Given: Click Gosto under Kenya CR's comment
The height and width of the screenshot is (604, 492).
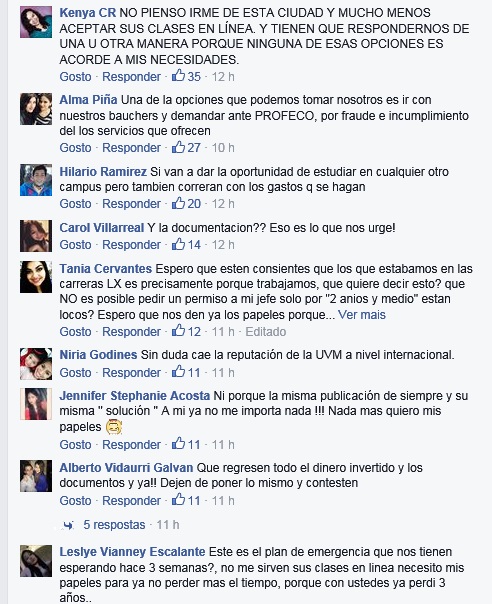Looking at the screenshot, I should (75, 77).
